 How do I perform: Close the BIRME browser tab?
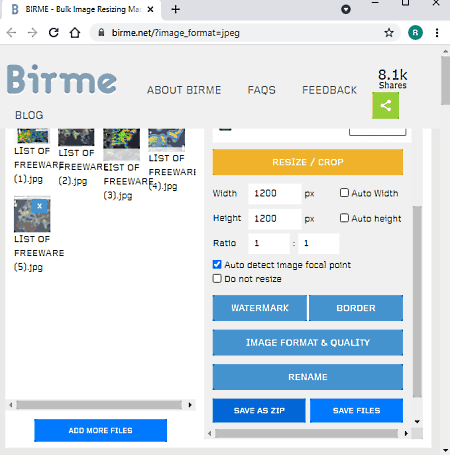pyautogui.click(x=150, y=9)
